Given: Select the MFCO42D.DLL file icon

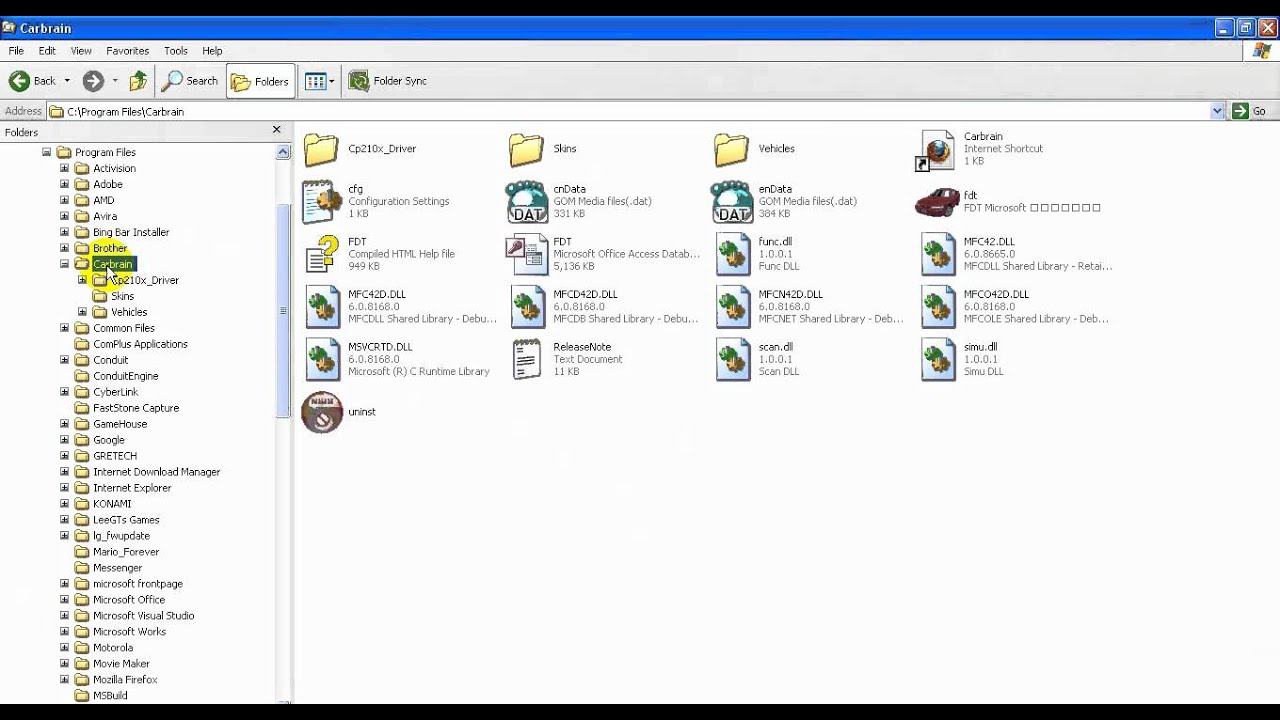Looking at the screenshot, I should coord(938,307).
